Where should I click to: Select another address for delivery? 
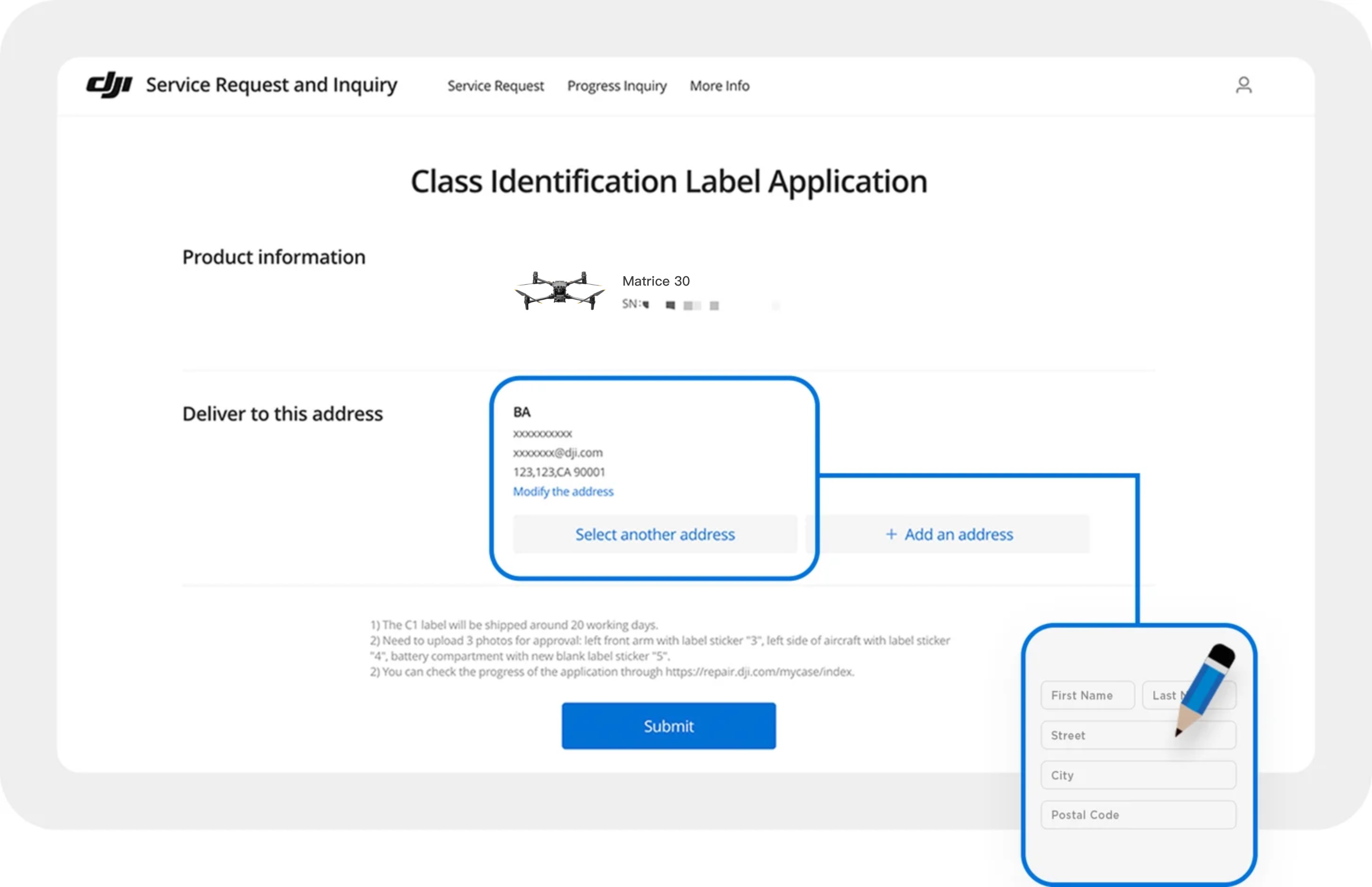(654, 534)
